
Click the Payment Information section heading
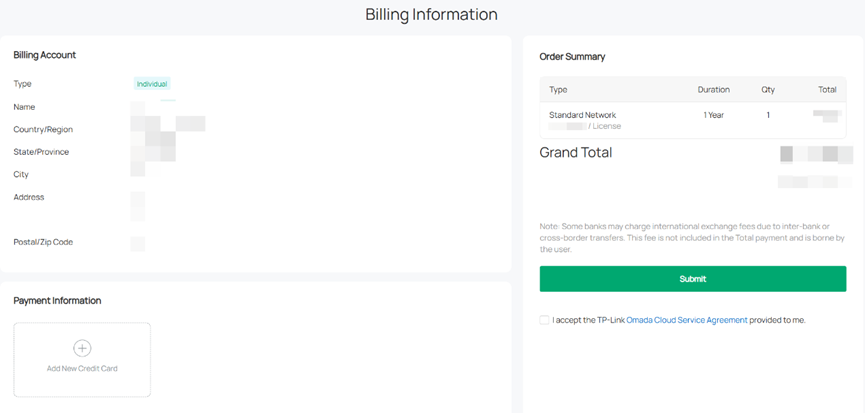click(57, 300)
